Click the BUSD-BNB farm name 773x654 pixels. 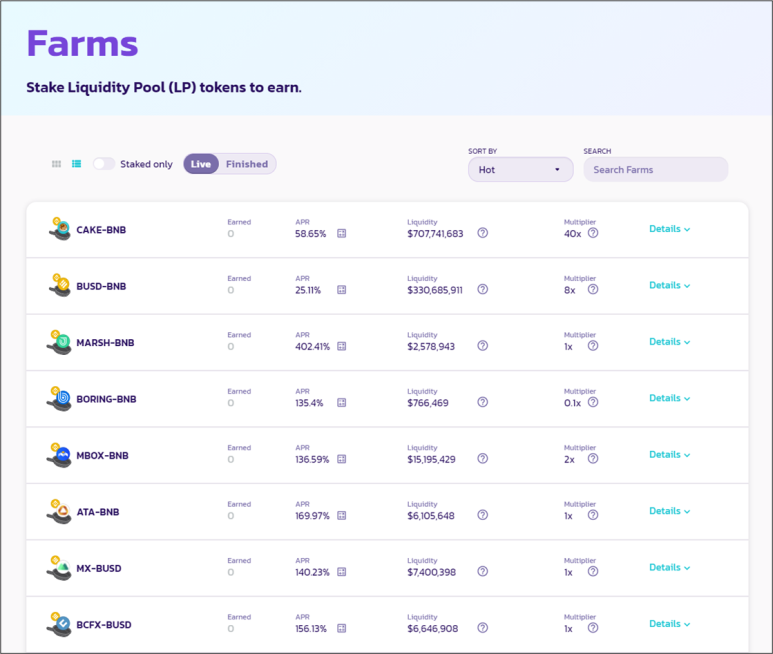tap(101, 286)
